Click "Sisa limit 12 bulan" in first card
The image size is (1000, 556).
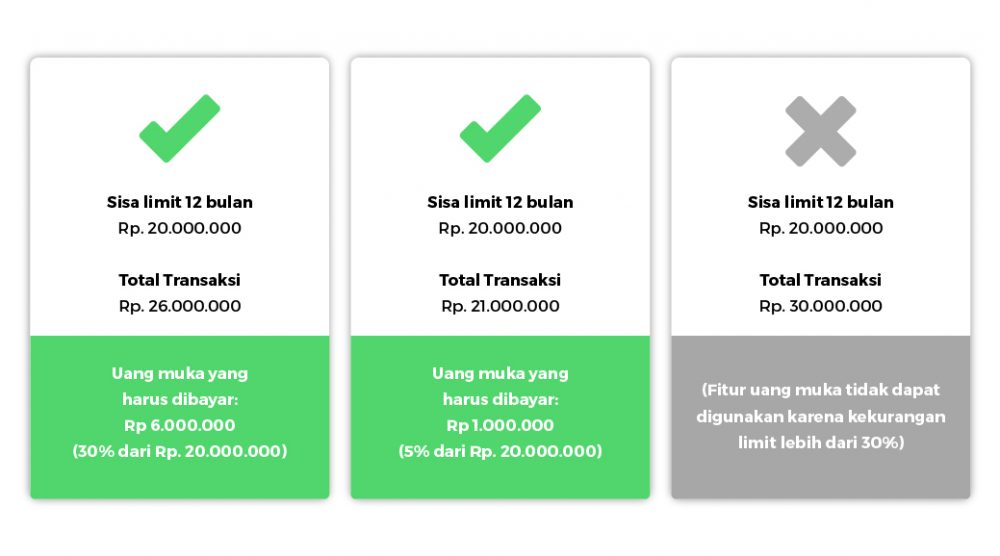(180, 202)
